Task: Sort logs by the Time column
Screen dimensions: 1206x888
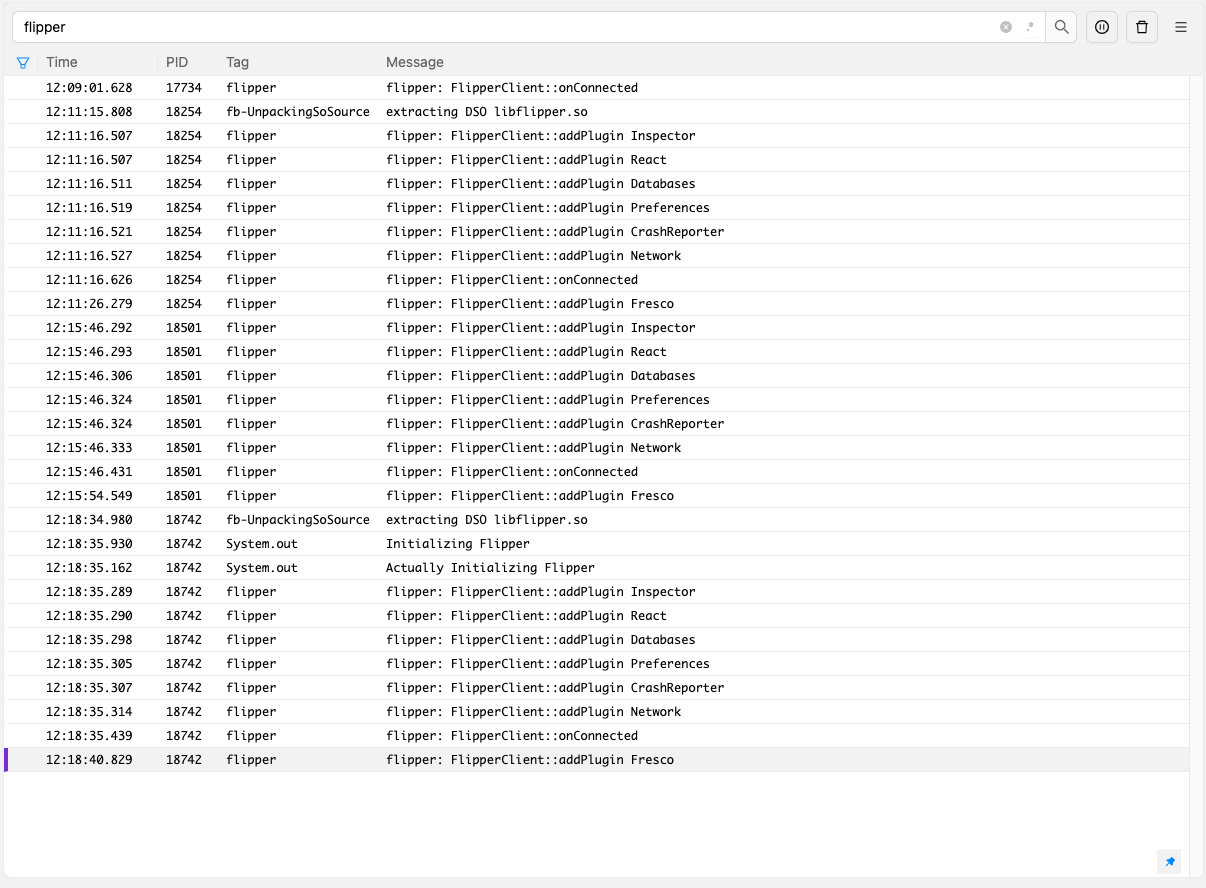Action: pos(62,62)
